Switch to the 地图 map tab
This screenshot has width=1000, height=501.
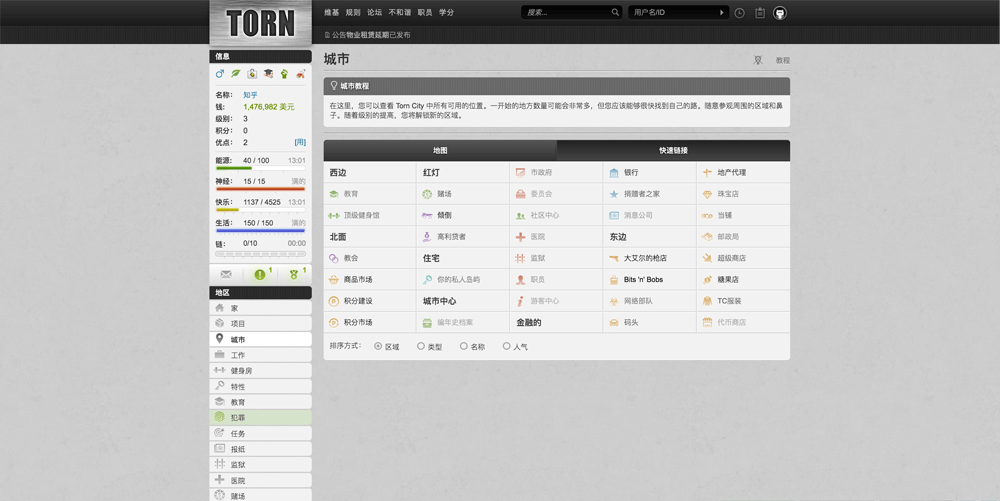click(440, 150)
